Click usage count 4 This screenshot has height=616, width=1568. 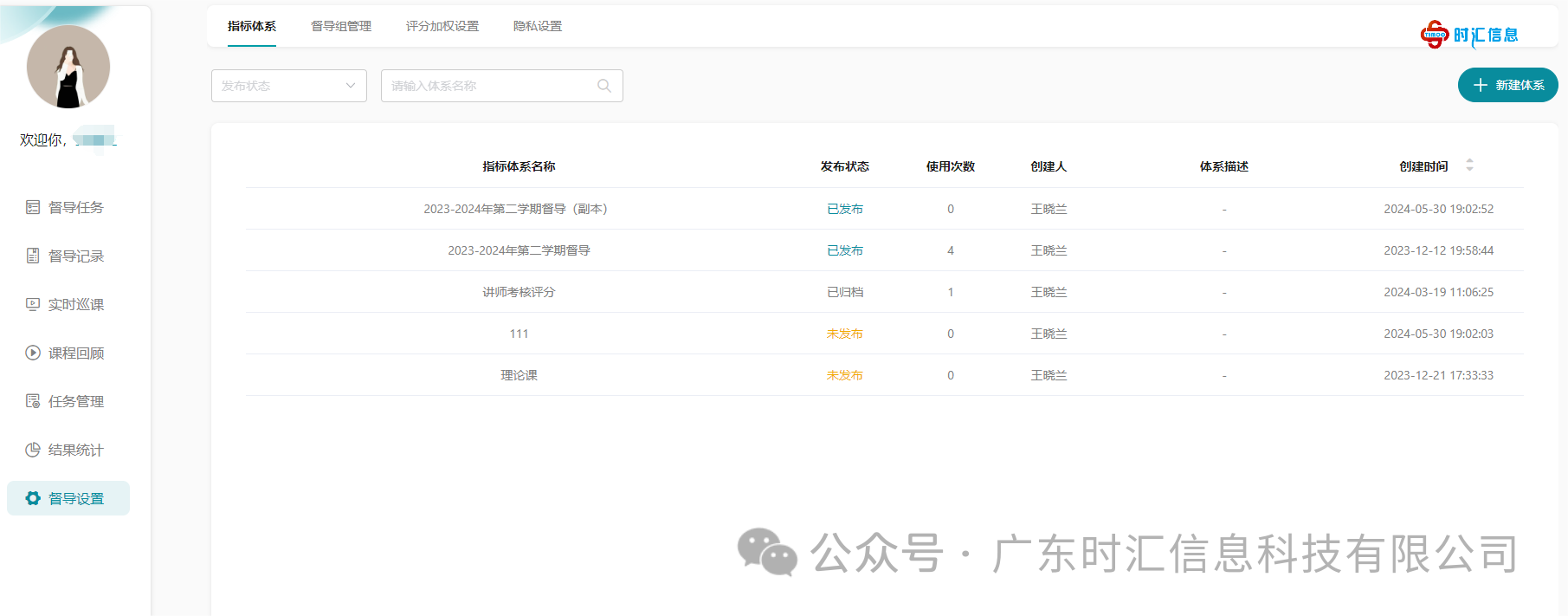pyautogui.click(x=951, y=250)
